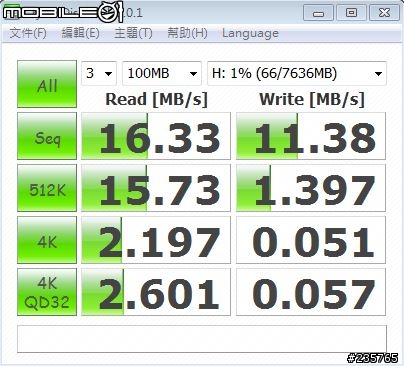Click the 4K QD32 read value 2.601
Image resolution: width=404 pixels, height=366 pixels.
pyautogui.click(x=156, y=292)
